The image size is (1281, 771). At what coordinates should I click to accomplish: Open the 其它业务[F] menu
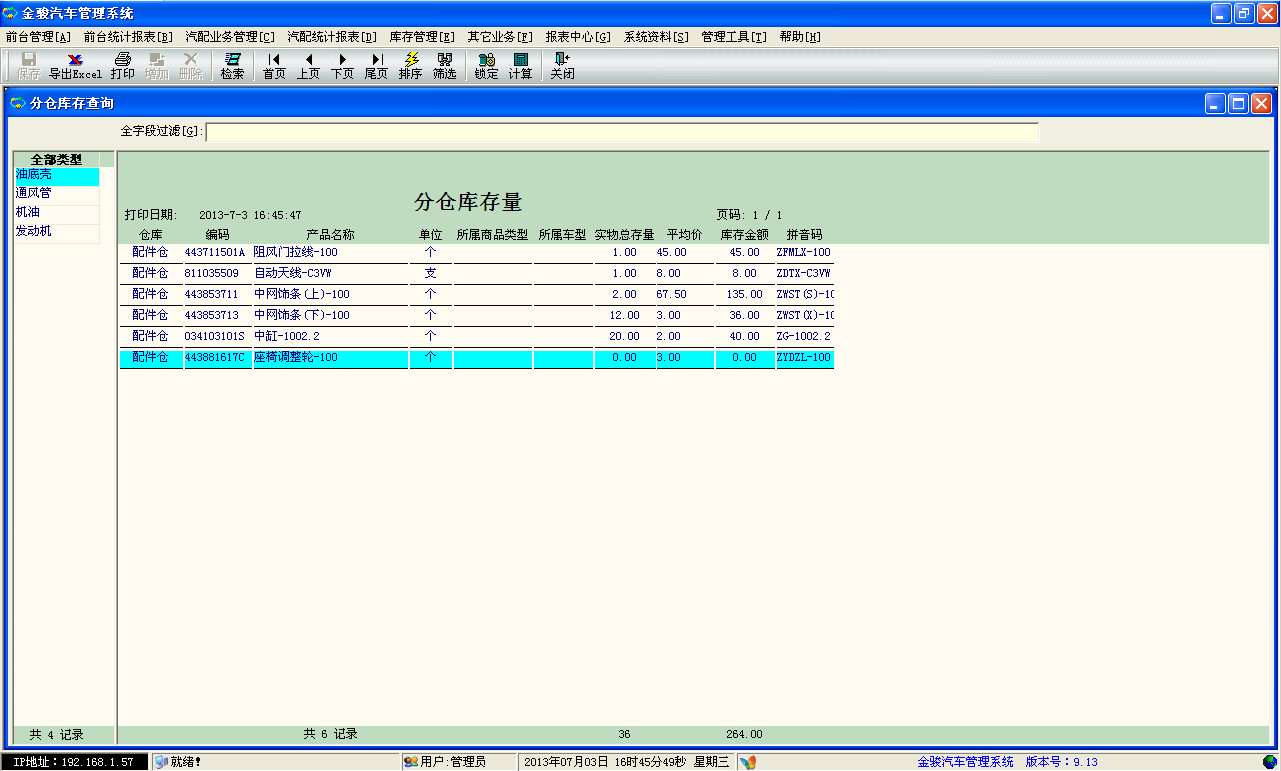pos(500,37)
